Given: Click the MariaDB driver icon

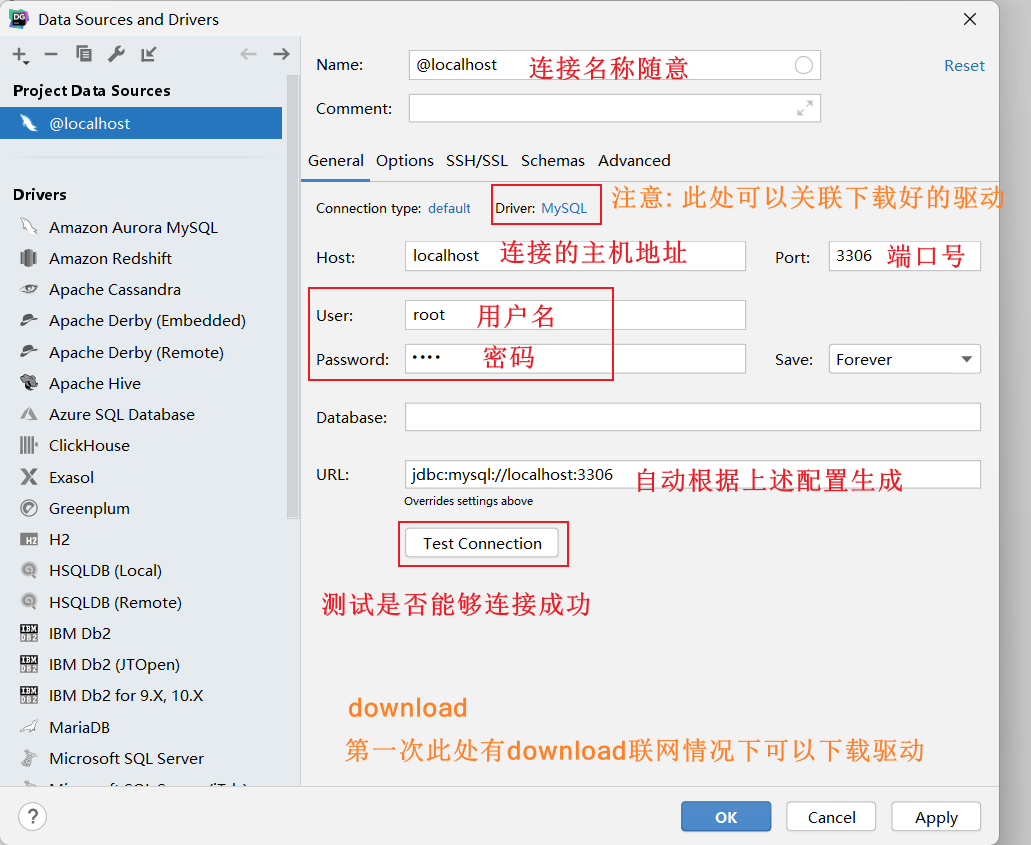Looking at the screenshot, I should (29, 727).
